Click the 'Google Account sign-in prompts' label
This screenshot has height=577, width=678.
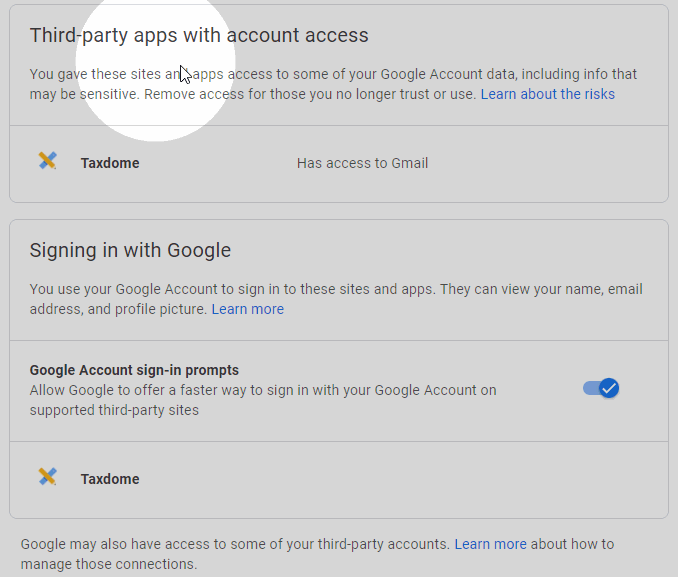click(134, 370)
